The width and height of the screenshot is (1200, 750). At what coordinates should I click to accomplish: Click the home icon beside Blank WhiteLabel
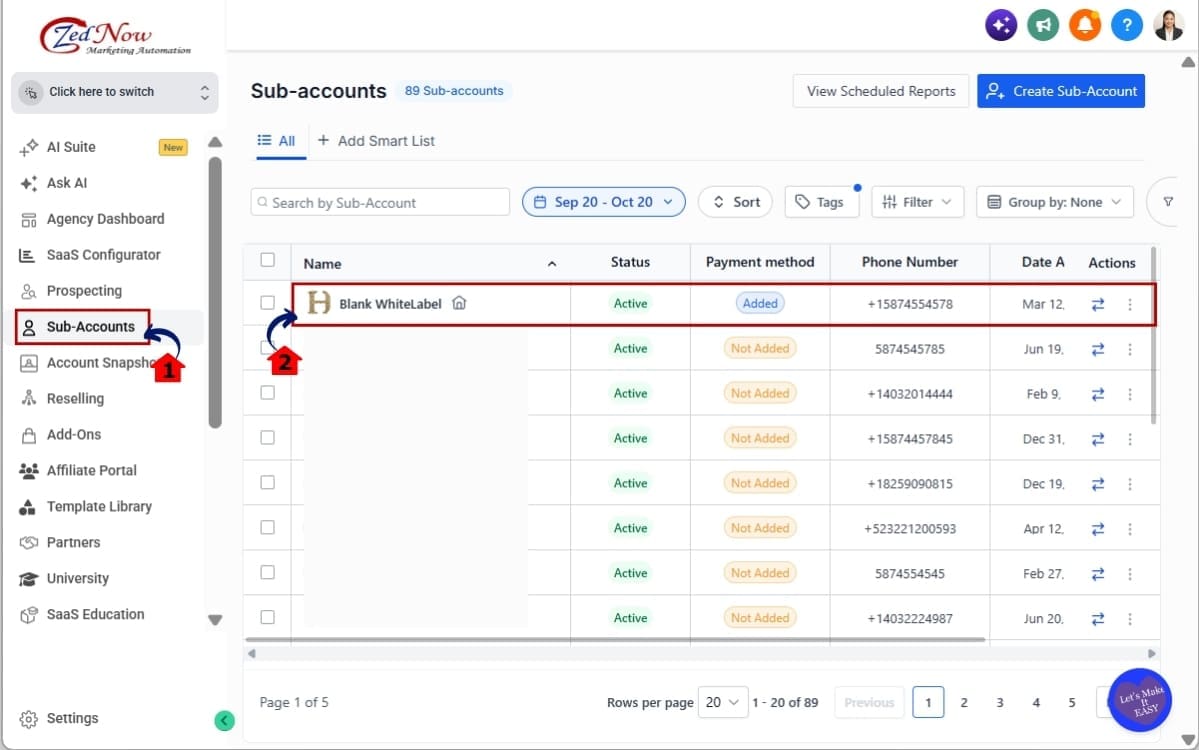(x=459, y=303)
